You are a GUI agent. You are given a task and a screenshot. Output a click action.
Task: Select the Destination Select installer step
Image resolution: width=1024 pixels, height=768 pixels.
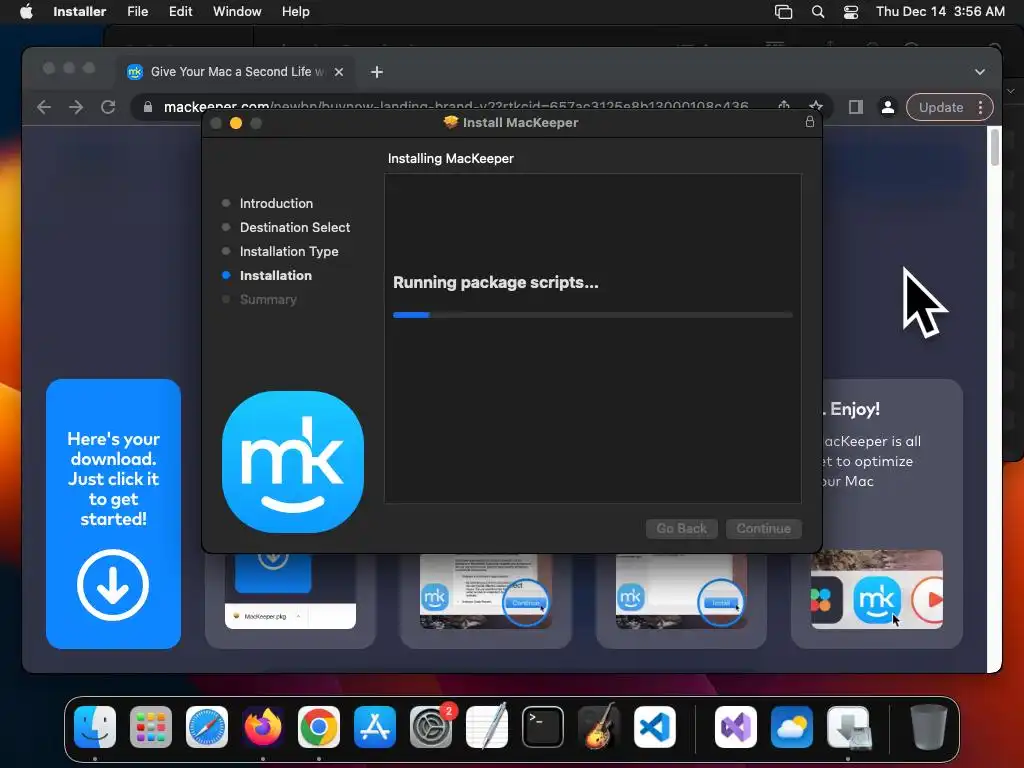[x=295, y=227]
